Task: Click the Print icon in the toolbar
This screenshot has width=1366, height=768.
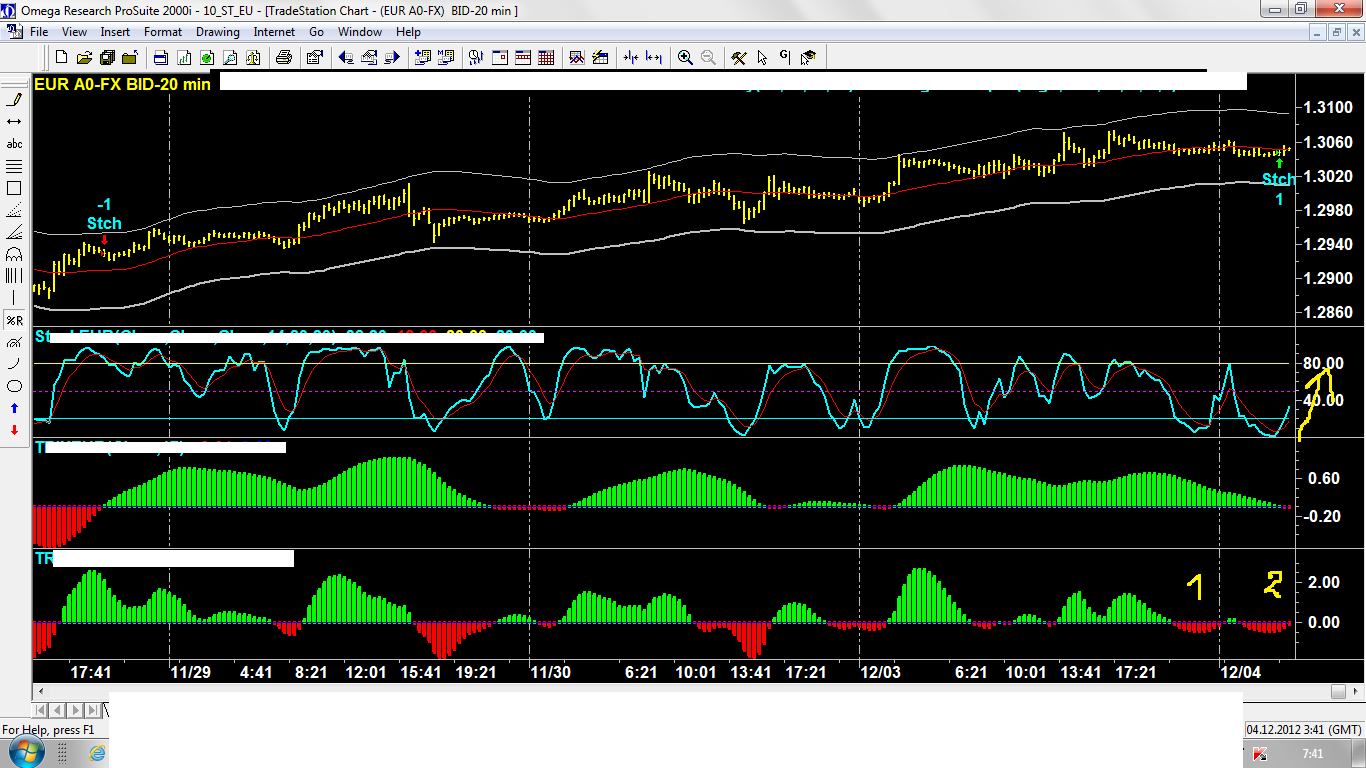Action: (x=284, y=57)
